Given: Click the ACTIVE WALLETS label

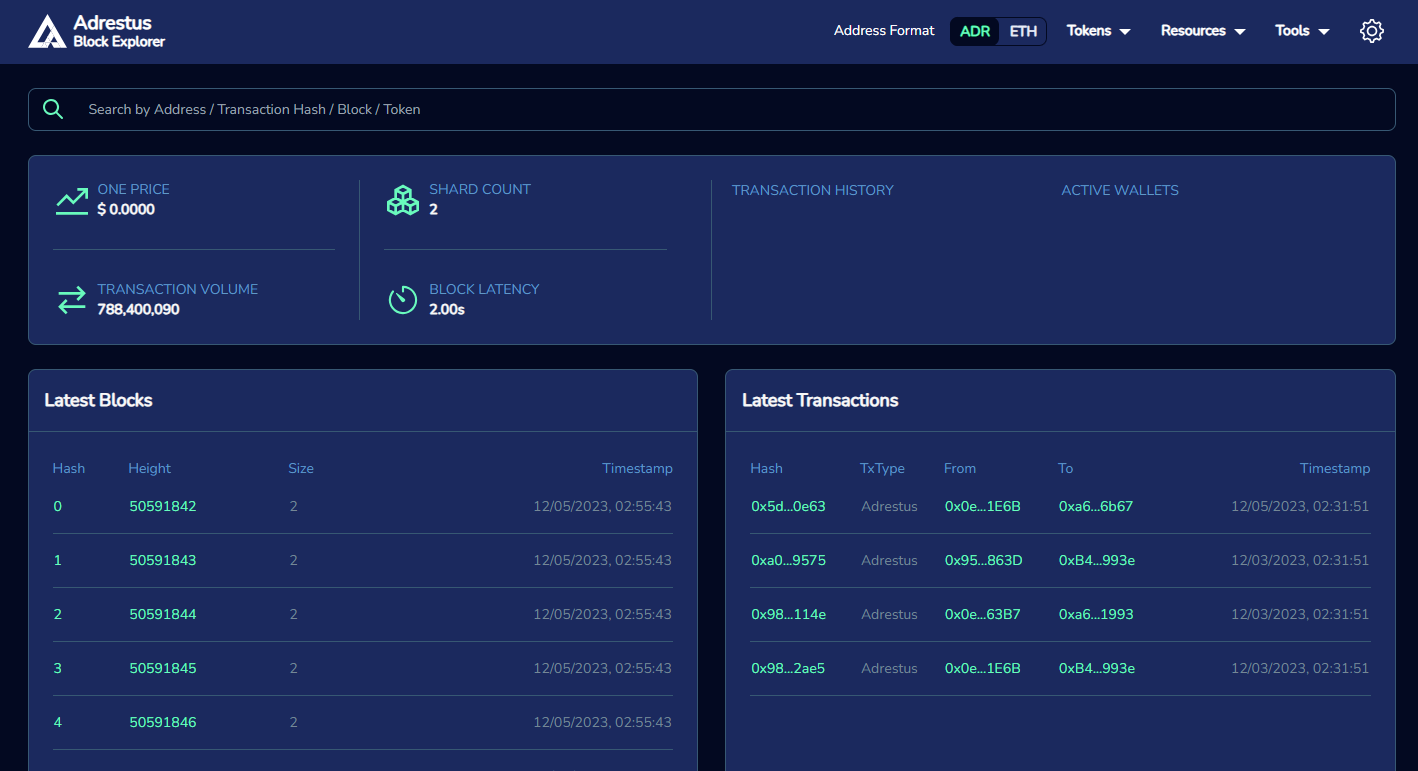Looking at the screenshot, I should tap(1120, 190).
